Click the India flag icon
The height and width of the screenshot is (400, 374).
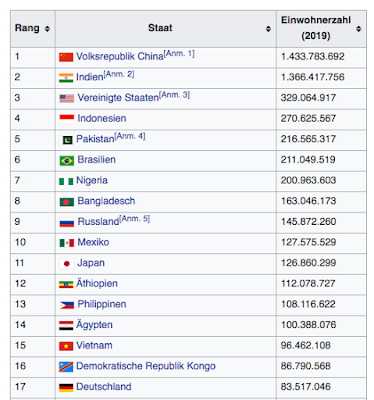pos(66,78)
